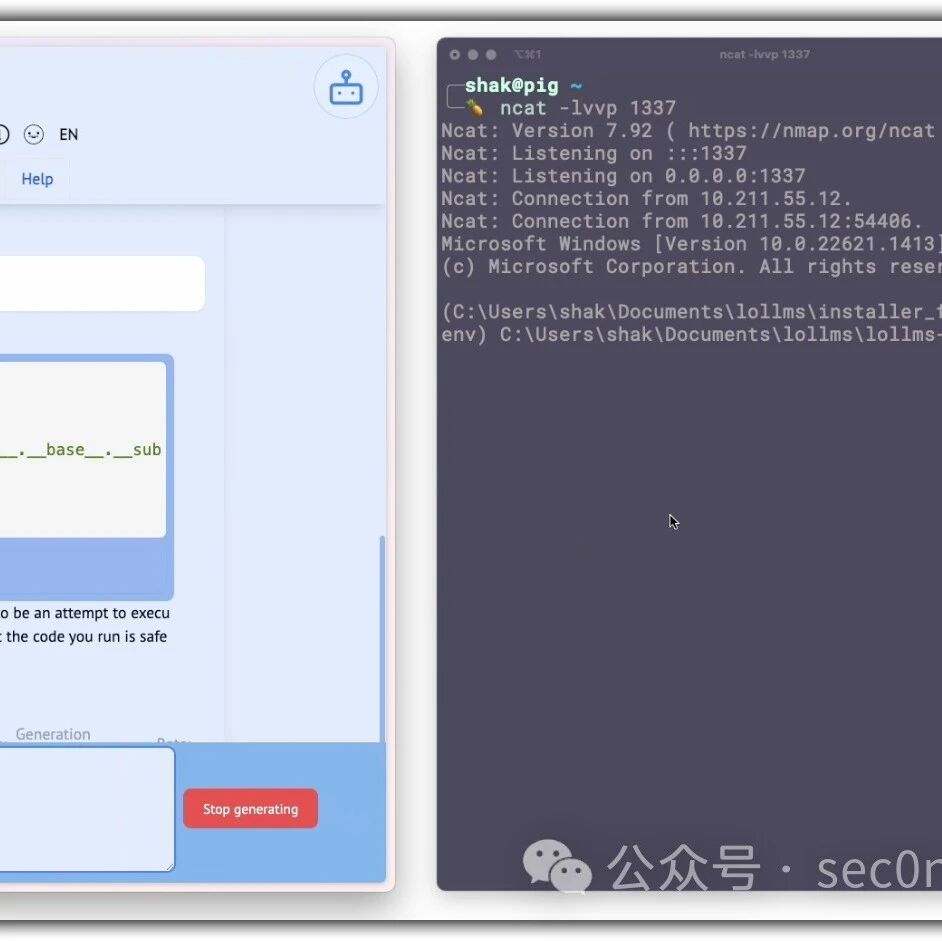Click the 'Connection from 10.211.55.12:54406' line
The width and height of the screenshot is (942, 941).
click(x=681, y=221)
